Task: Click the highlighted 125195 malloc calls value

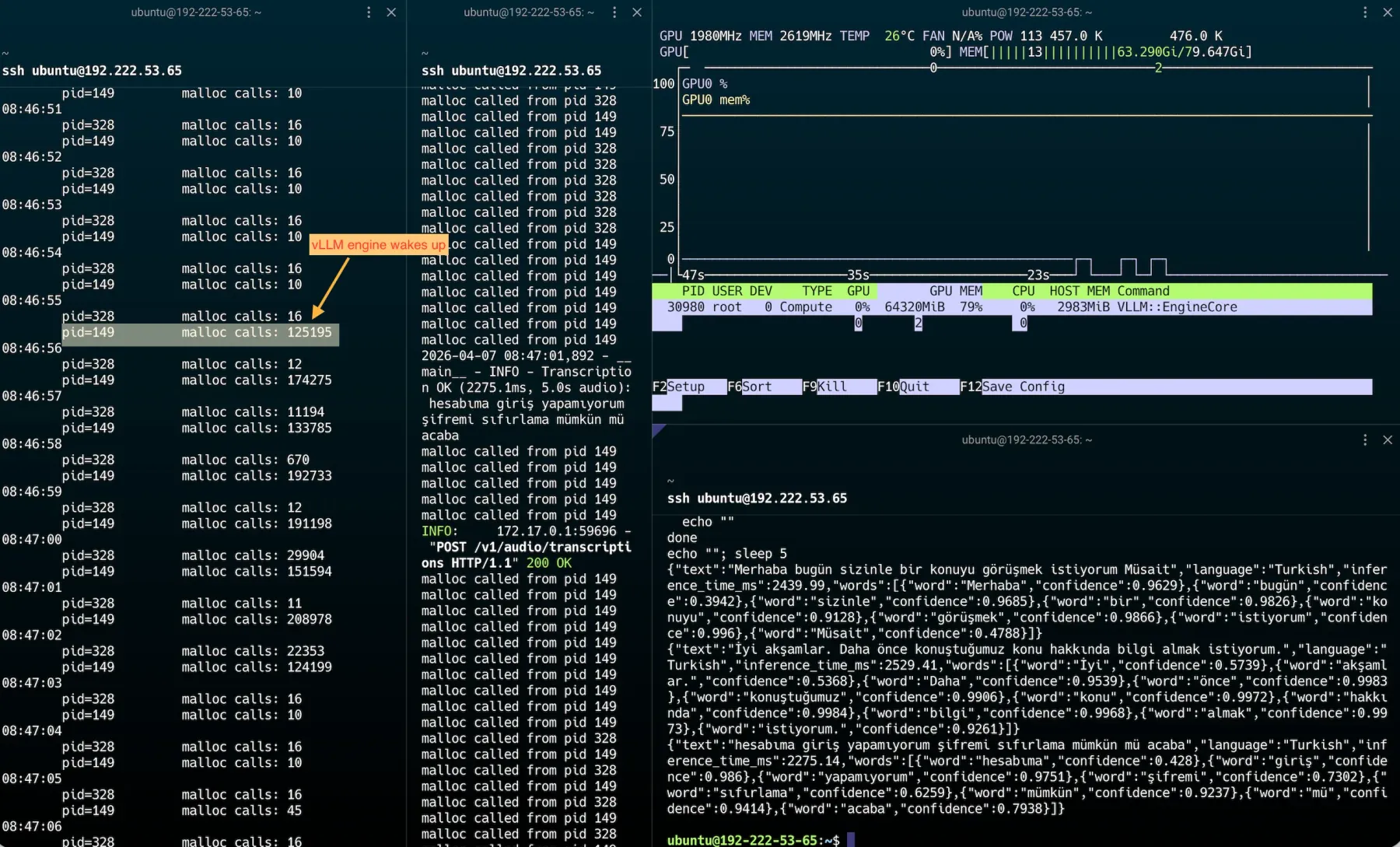Action: click(310, 332)
